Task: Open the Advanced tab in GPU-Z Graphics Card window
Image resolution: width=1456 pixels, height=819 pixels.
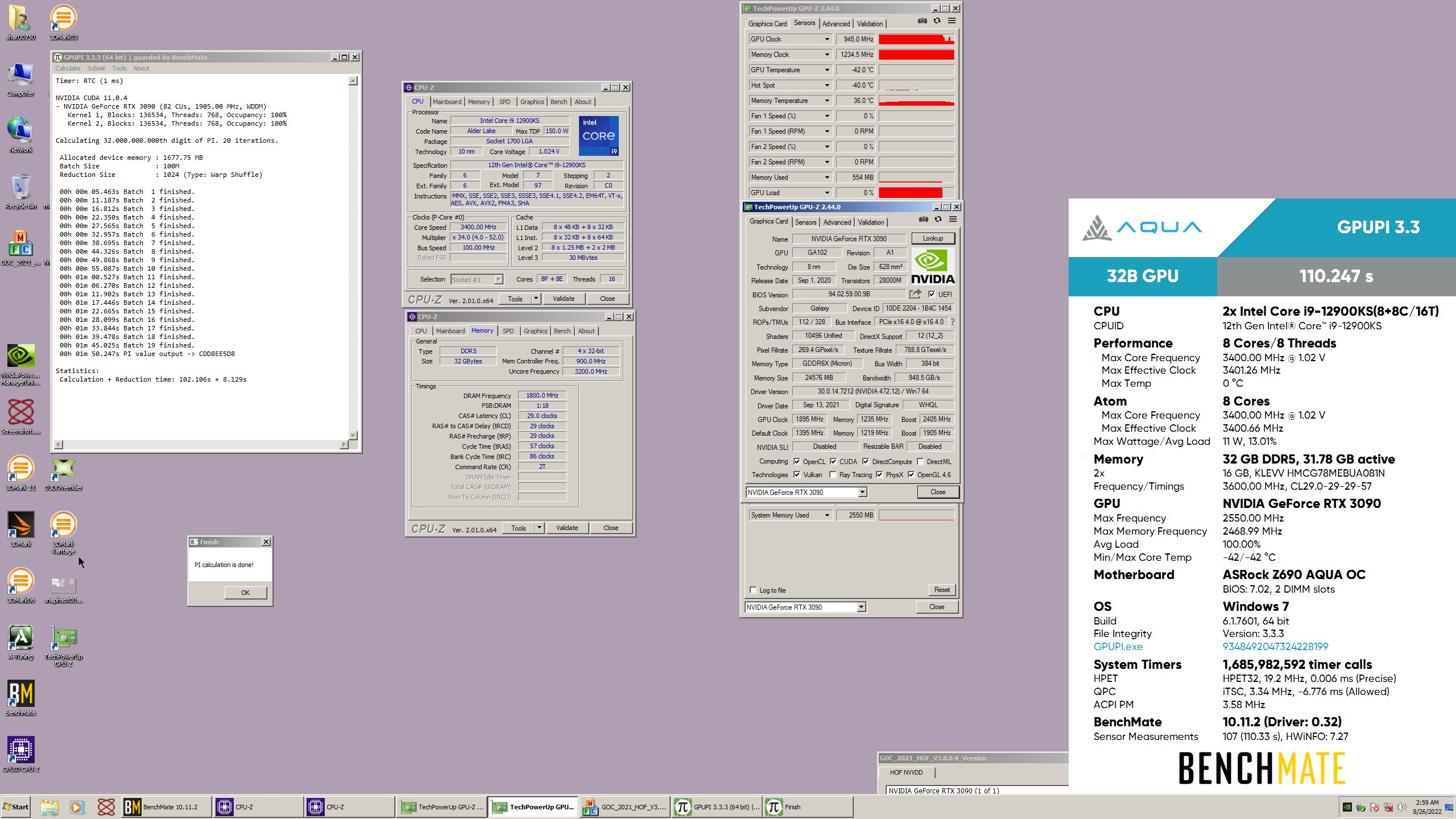Action: click(x=837, y=222)
